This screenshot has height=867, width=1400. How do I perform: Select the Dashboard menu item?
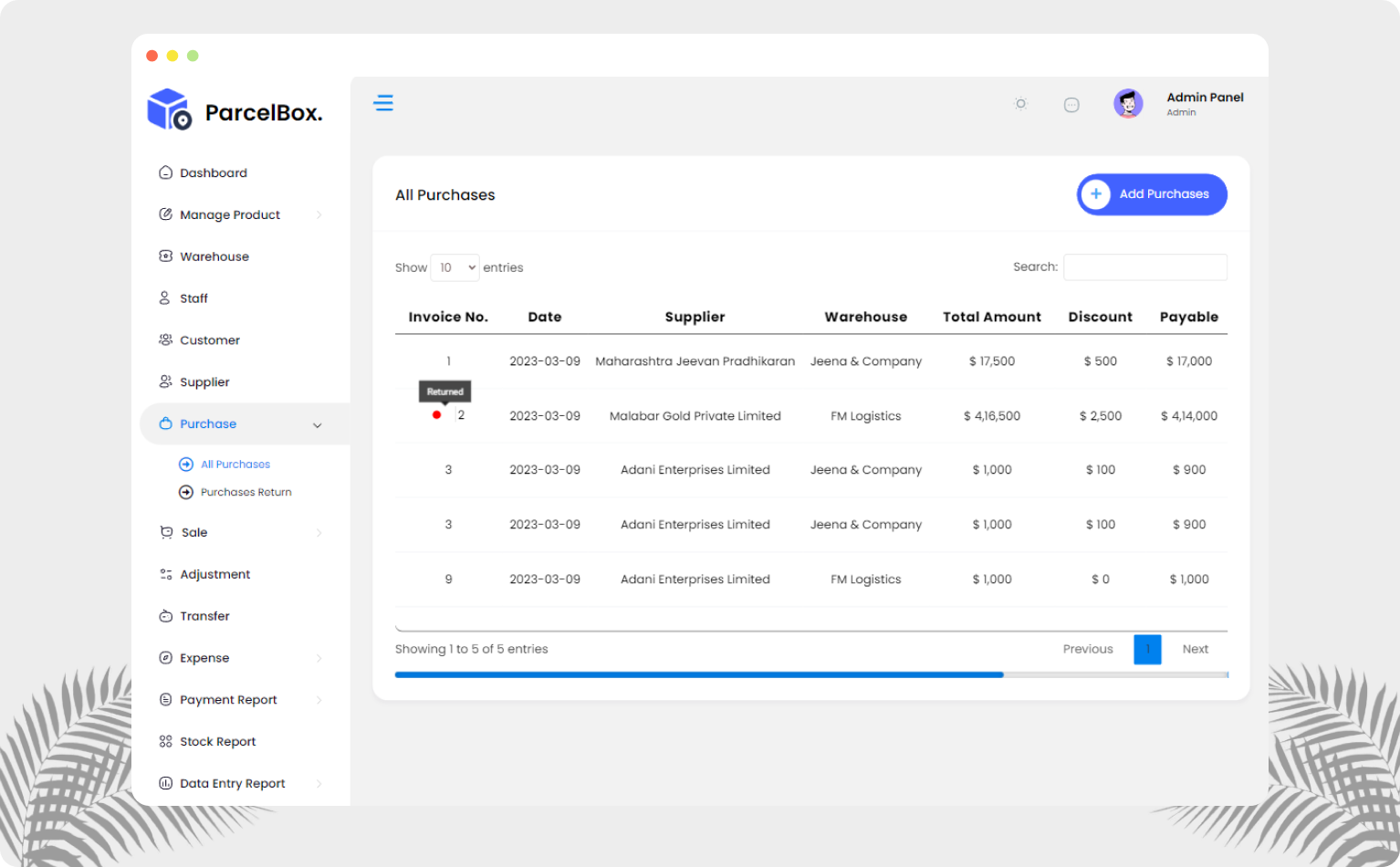coord(214,172)
